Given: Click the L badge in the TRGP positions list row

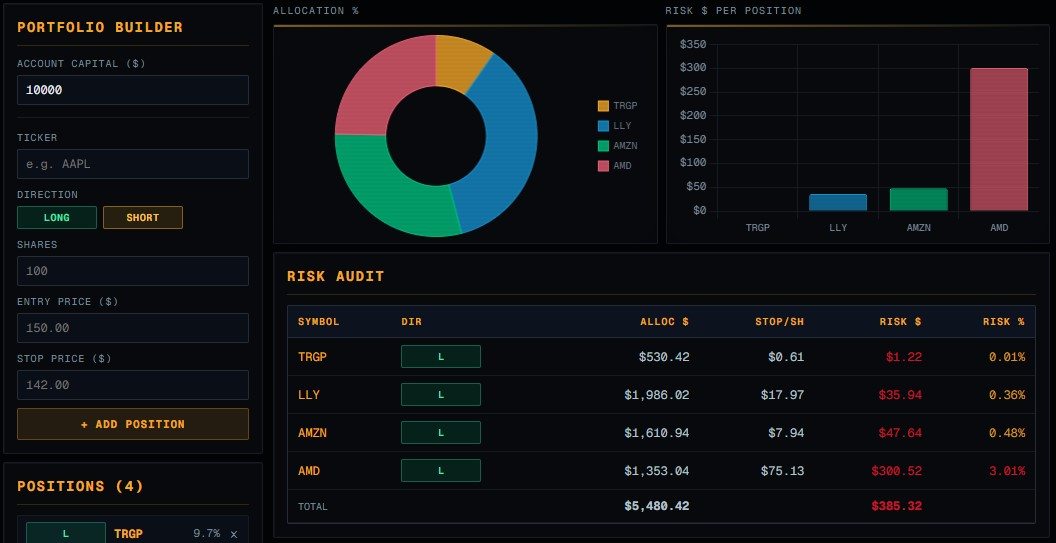Looking at the screenshot, I should pyautogui.click(x=66, y=533).
